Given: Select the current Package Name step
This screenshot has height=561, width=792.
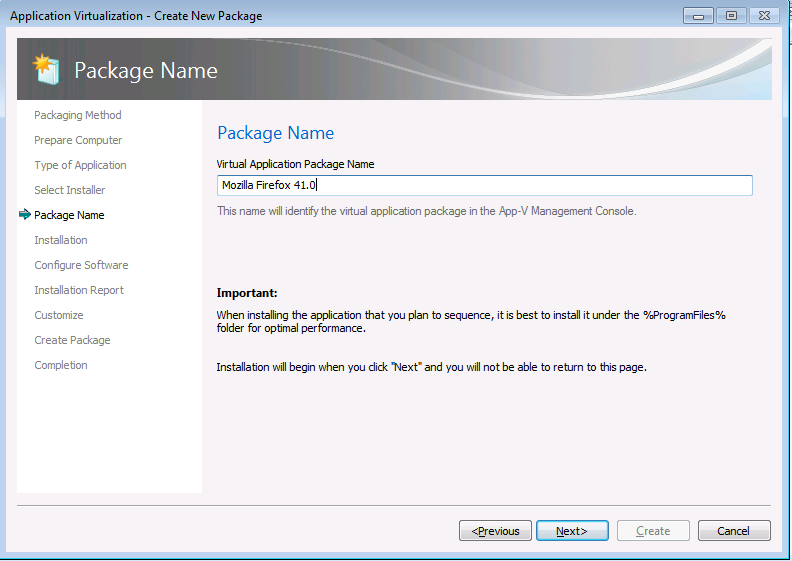Looking at the screenshot, I should click(x=69, y=215).
